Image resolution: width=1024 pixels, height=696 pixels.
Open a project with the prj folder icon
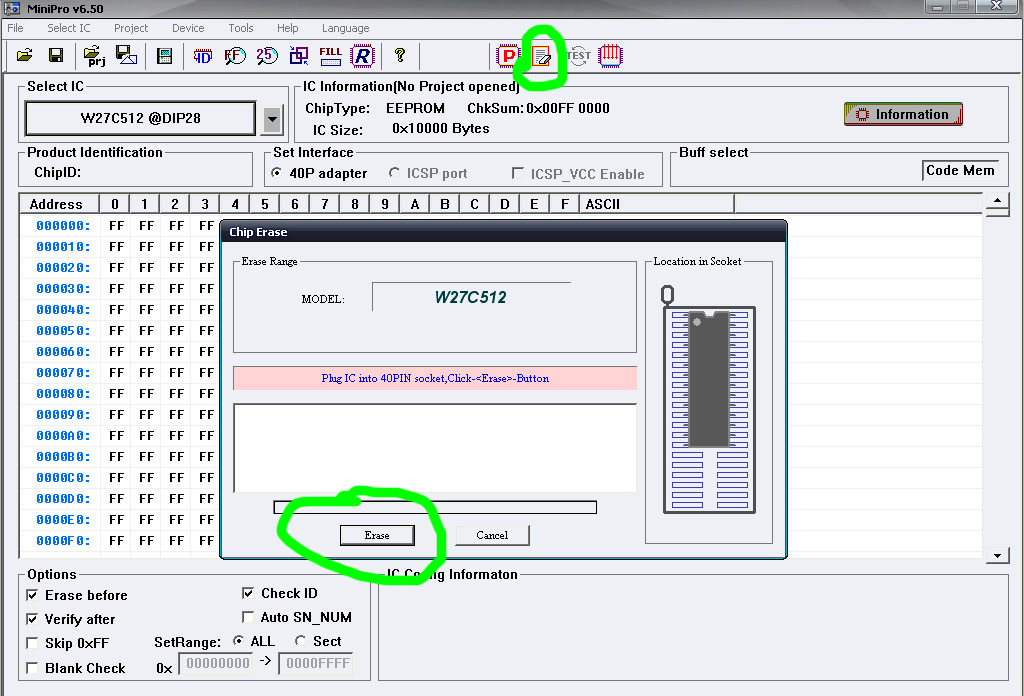point(94,56)
